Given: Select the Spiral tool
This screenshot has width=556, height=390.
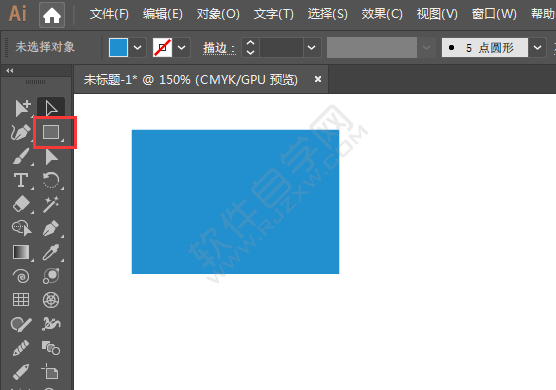Looking at the screenshot, I should 21,276.
